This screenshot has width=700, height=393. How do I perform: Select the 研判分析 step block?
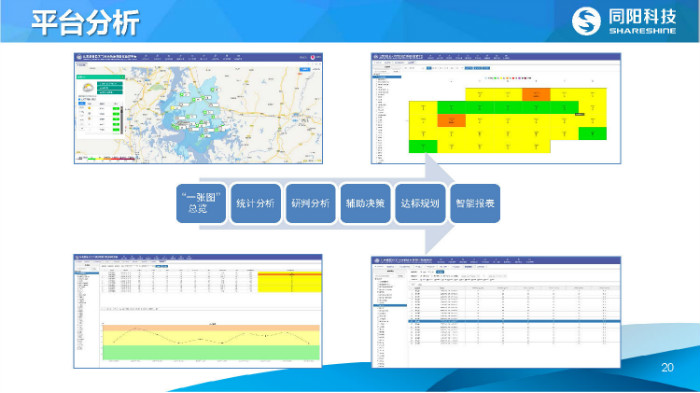pyautogui.click(x=311, y=203)
